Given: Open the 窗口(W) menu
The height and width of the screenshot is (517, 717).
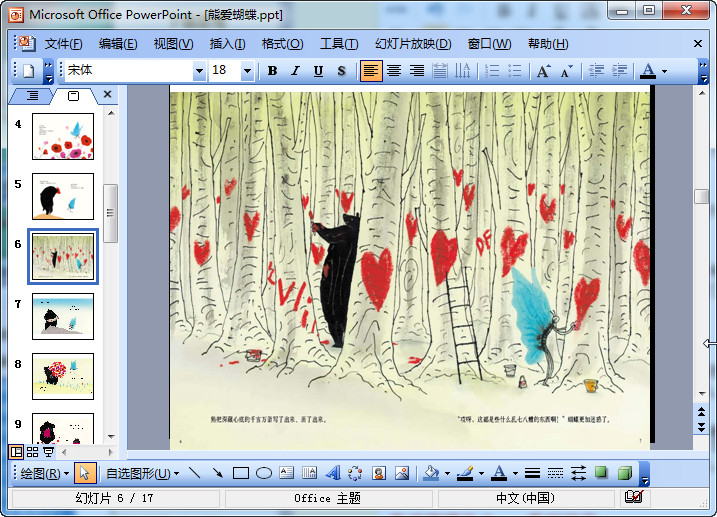Looking at the screenshot, I should coord(489,44).
